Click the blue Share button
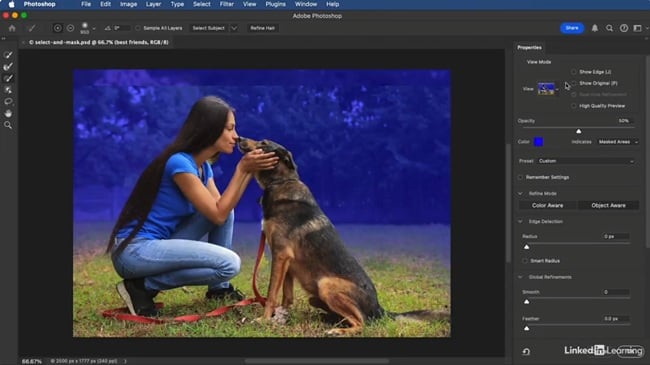Screen dimensions: 650x365 click(572, 28)
